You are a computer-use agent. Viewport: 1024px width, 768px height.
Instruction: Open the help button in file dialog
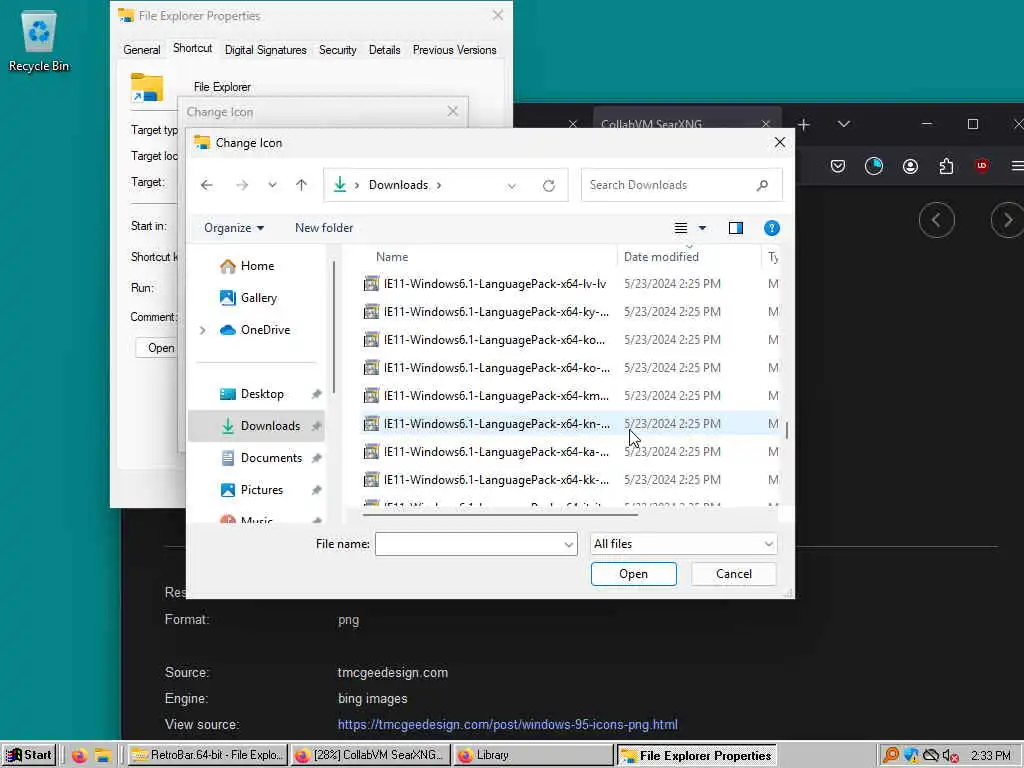[x=771, y=228]
